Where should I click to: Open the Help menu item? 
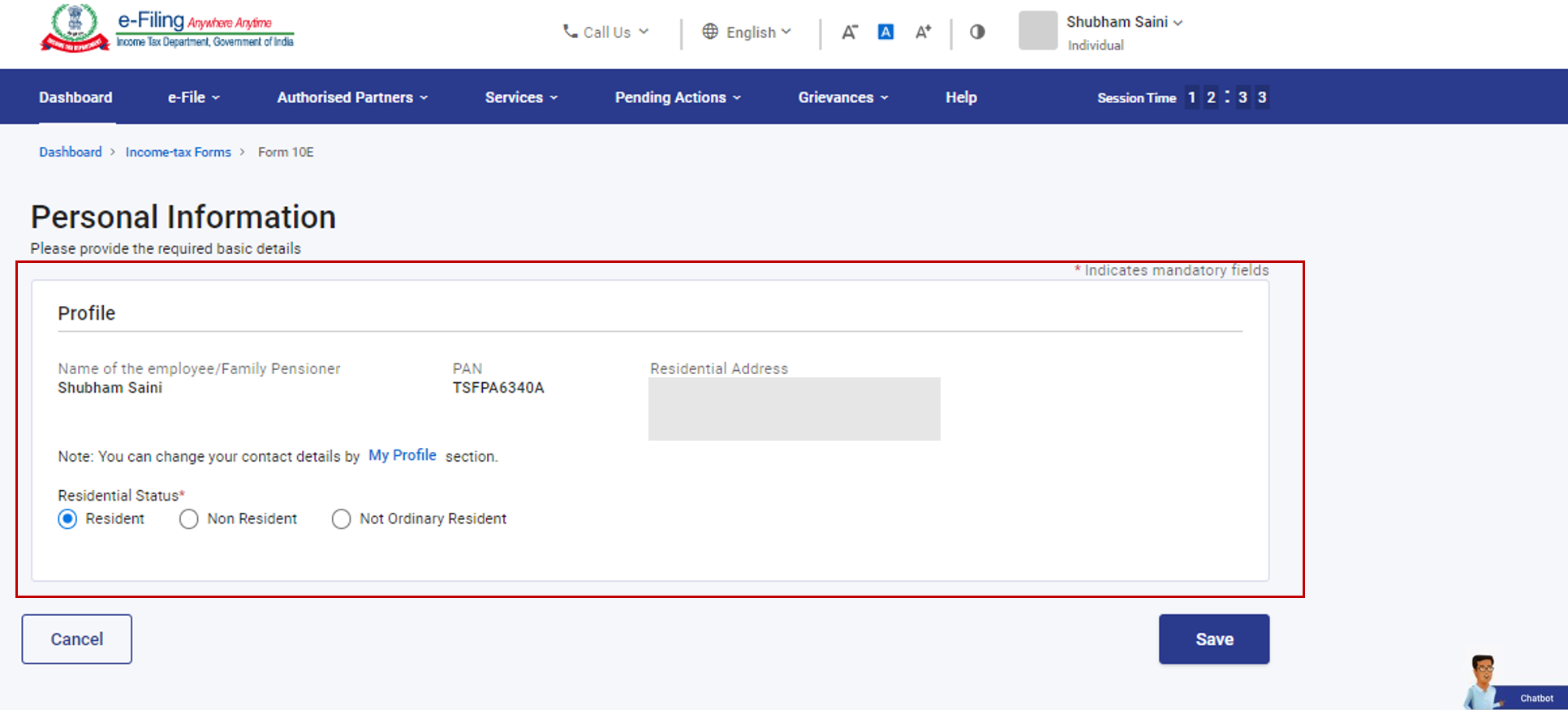[x=961, y=97]
